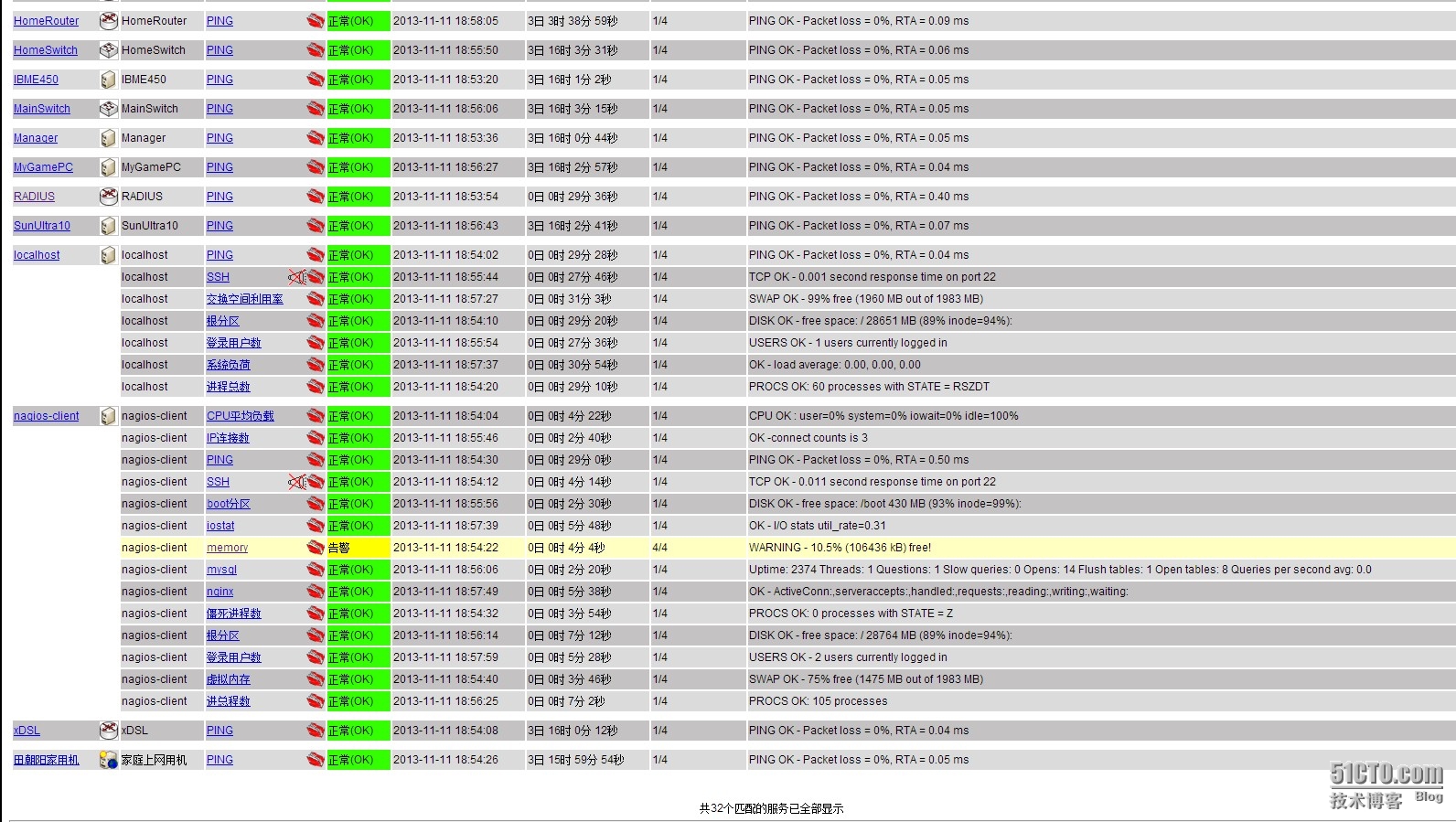This screenshot has height=822, width=1456.
Task: Open the localhost host link
Action: (37, 255)
